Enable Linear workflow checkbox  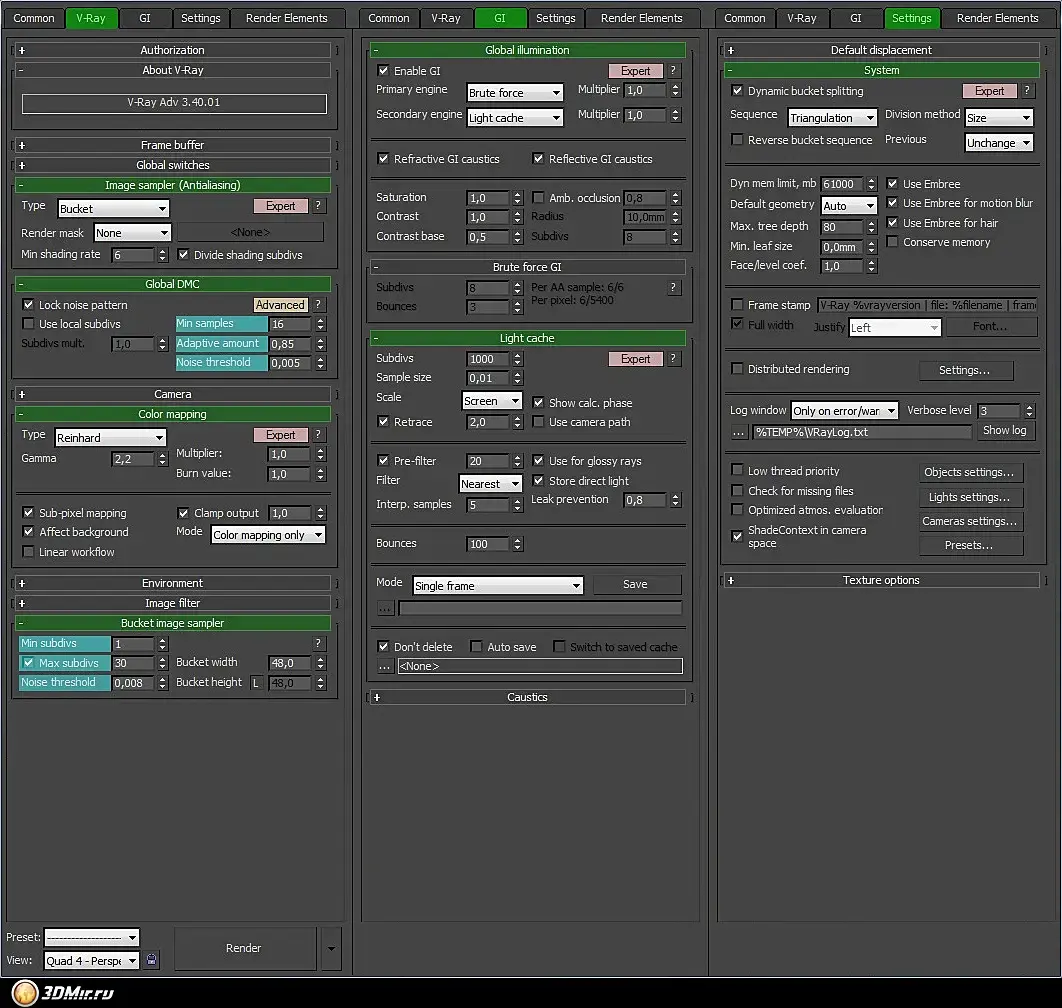[28, 552]
